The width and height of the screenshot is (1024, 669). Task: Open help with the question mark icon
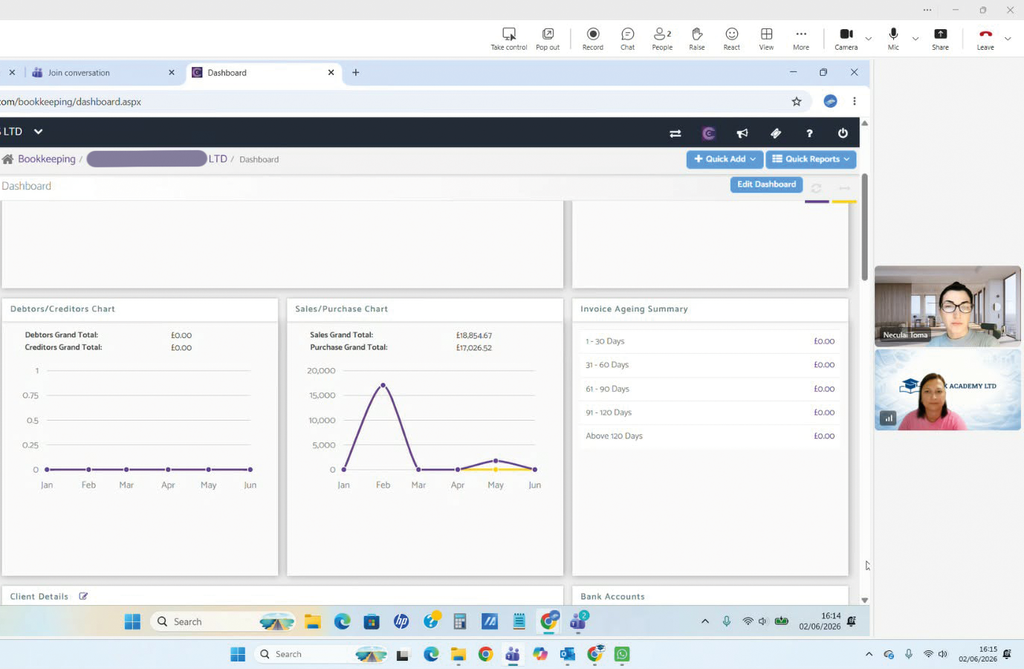point(809,133)
